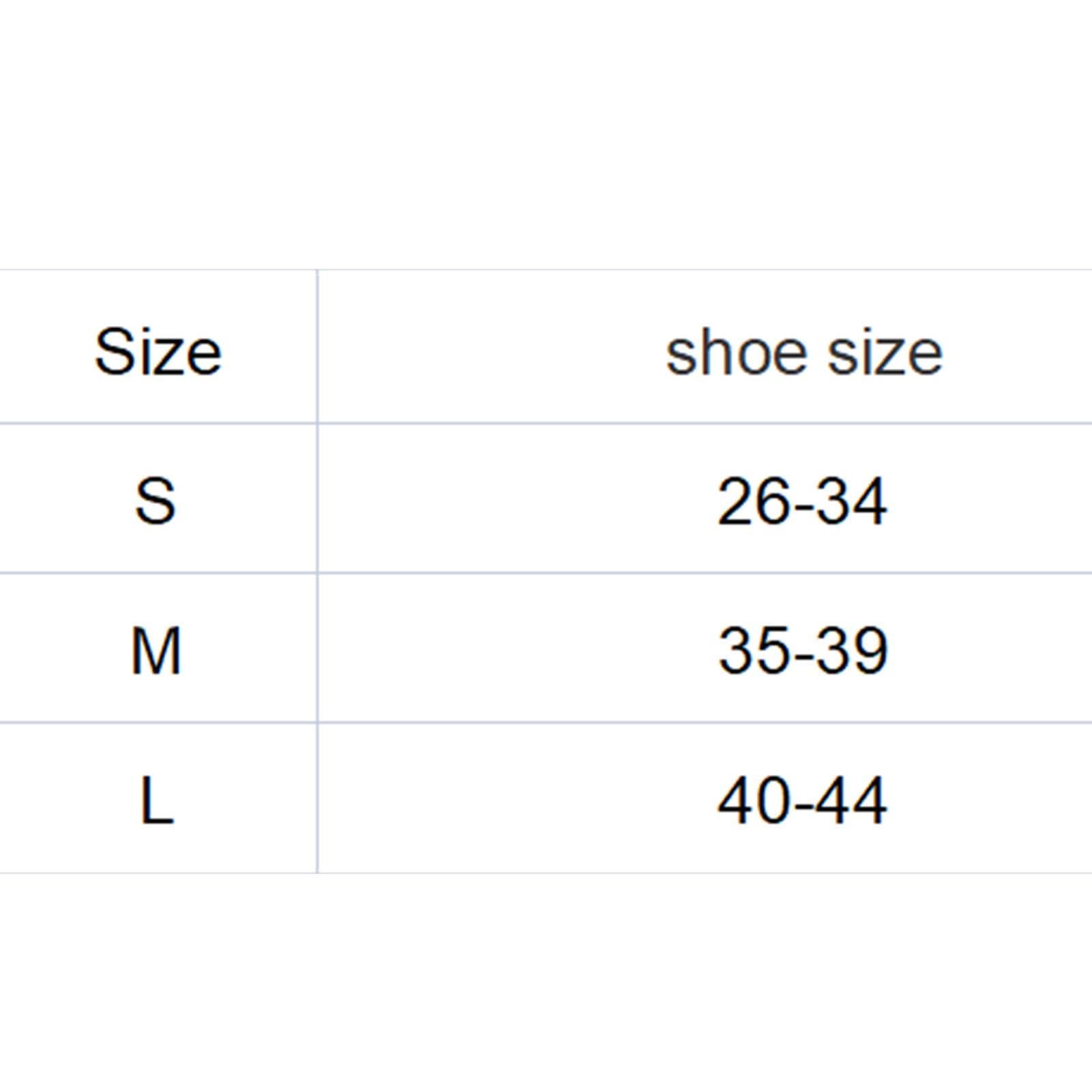The image size is (1092, 1092).
Task: Click the number 44 in the L row
Action: tap(853, 801)
